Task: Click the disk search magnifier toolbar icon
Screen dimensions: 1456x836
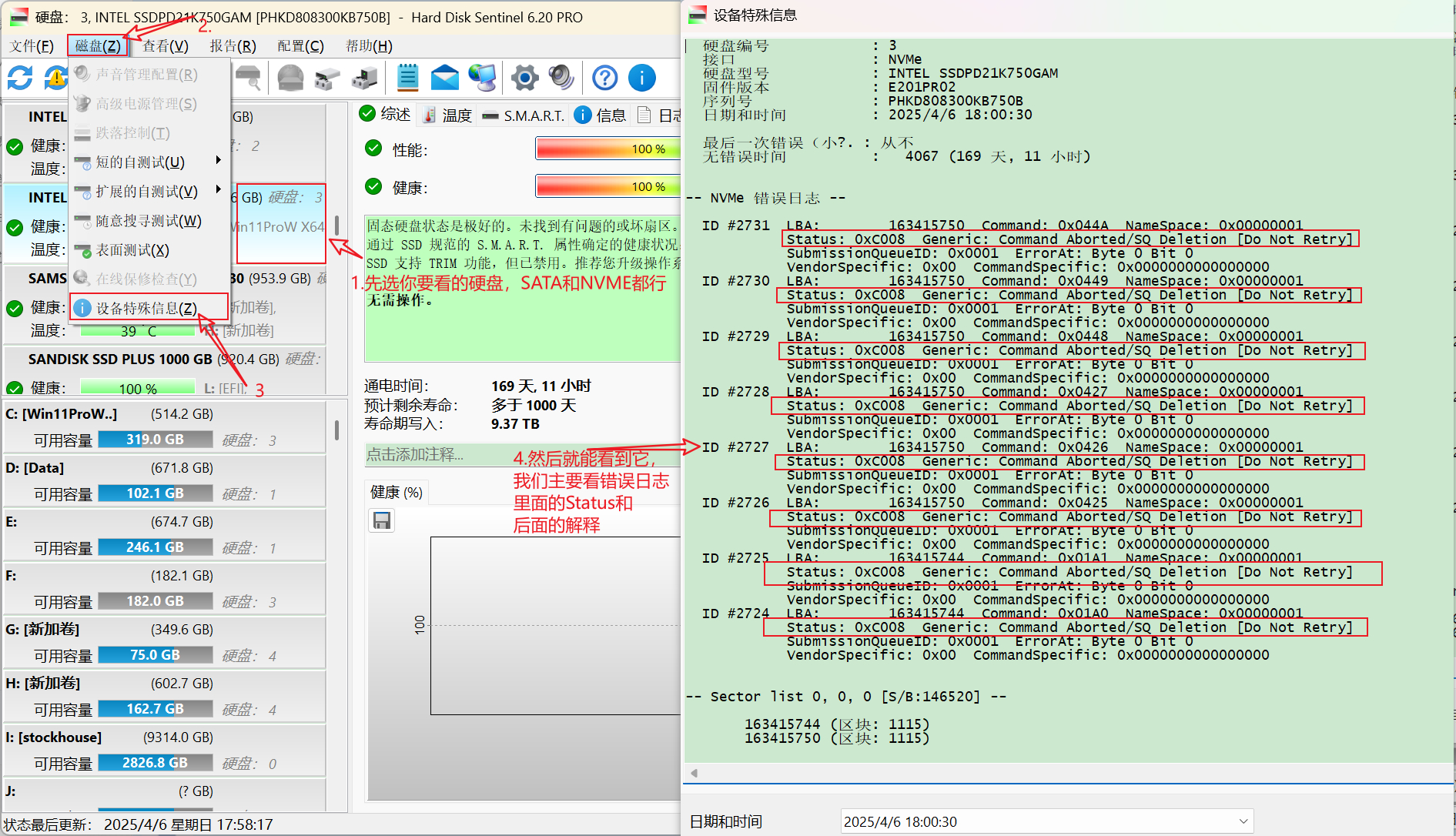Action: 249,78
